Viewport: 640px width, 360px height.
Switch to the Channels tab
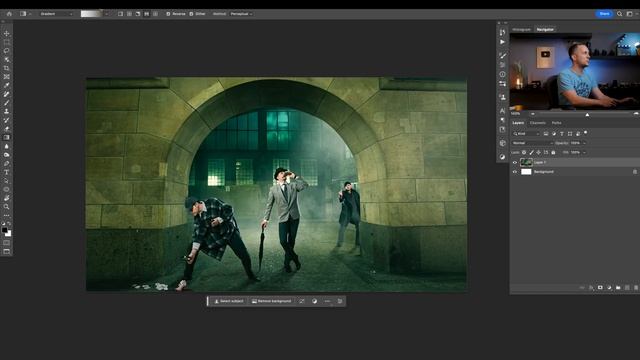[x=538, y=123]
